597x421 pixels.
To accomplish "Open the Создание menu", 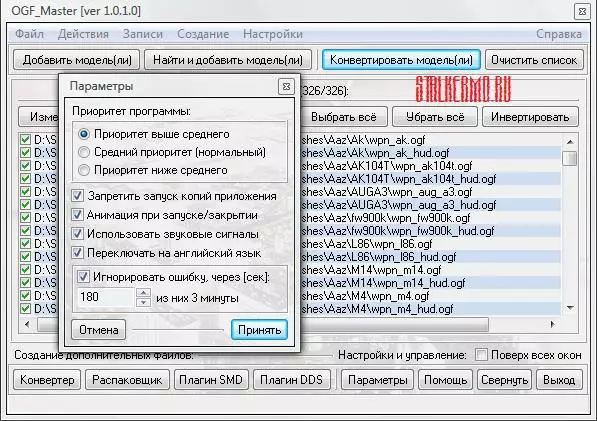I will click(x=203, y=34).
